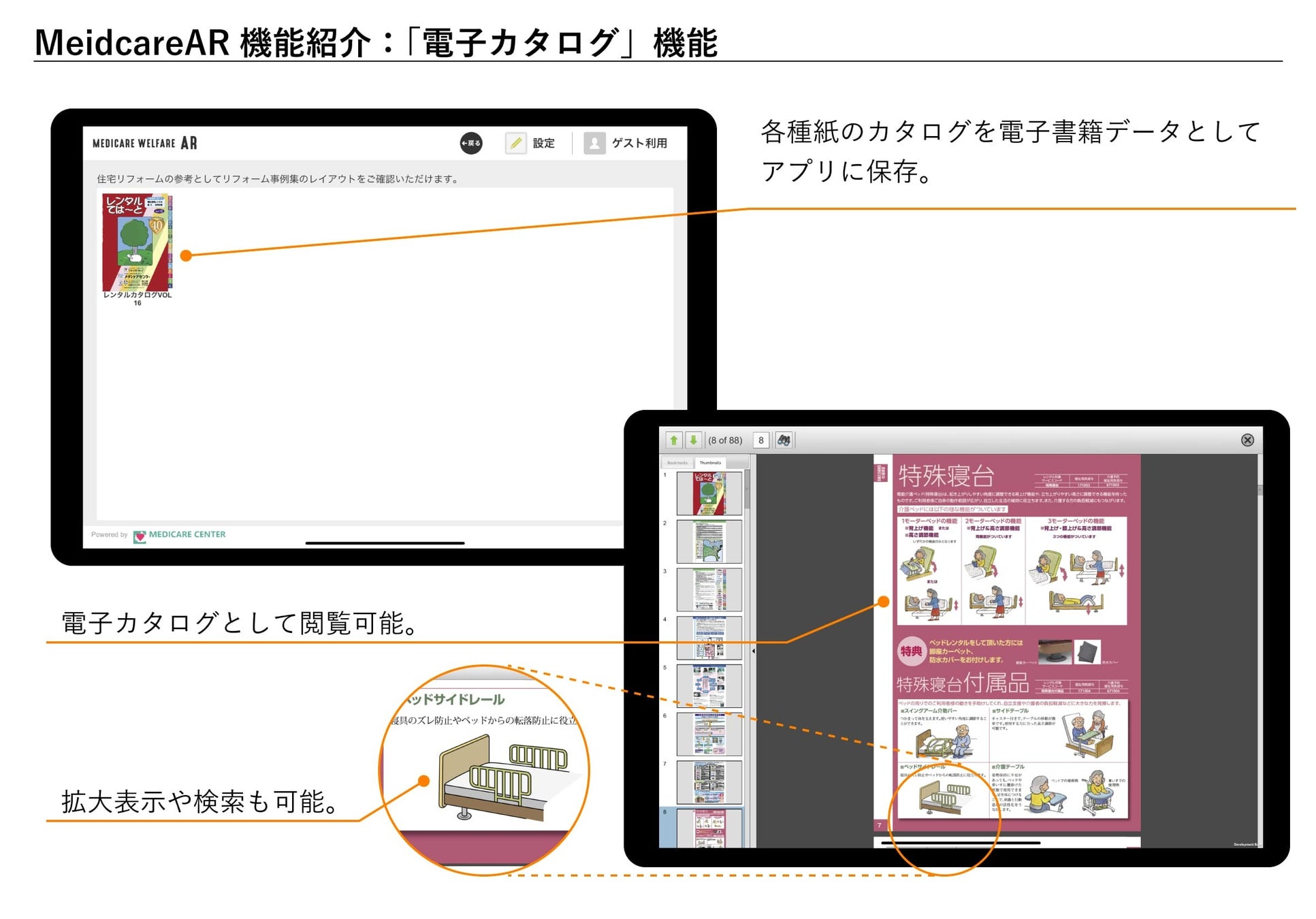Click the pencil 設定 settings icon
This screenshot has height=919, width=1316.
515,143
